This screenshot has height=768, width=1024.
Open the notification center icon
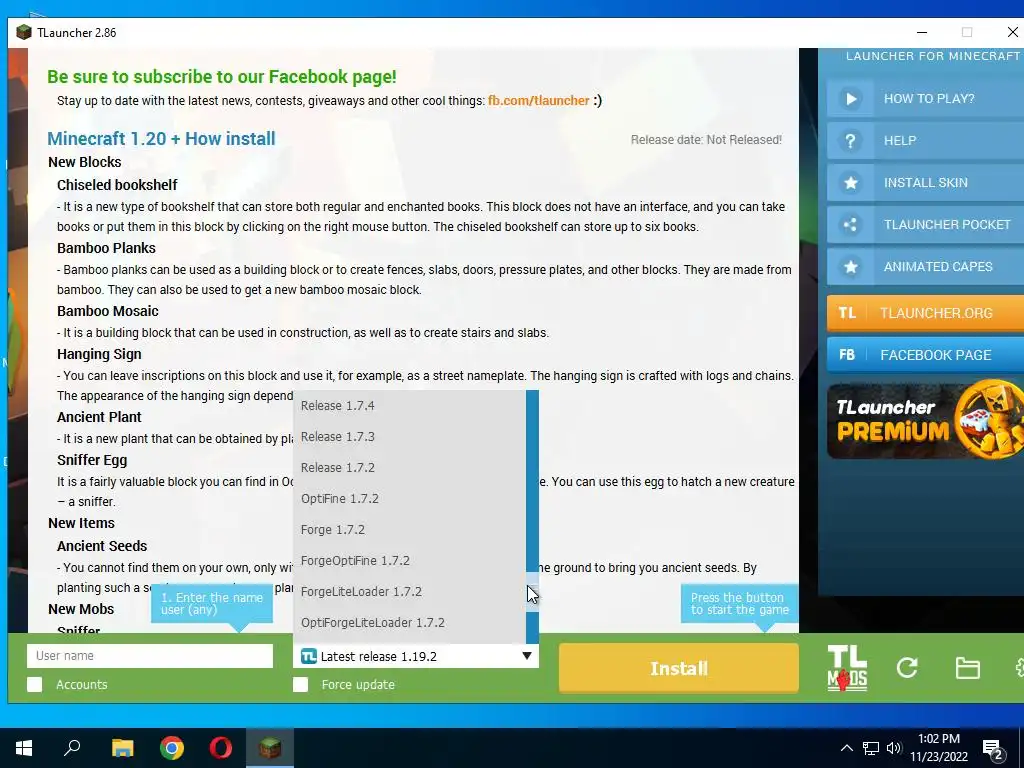point(993,748)
